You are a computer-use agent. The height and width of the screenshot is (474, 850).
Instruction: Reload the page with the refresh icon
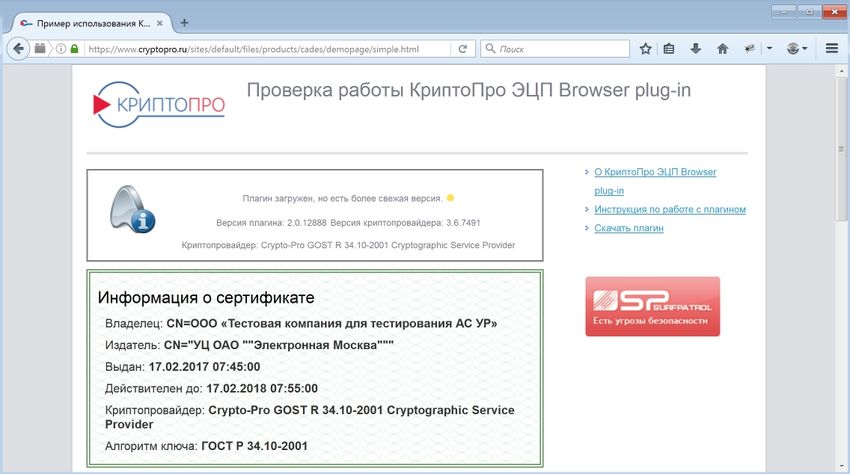click(x=462, y=49)
